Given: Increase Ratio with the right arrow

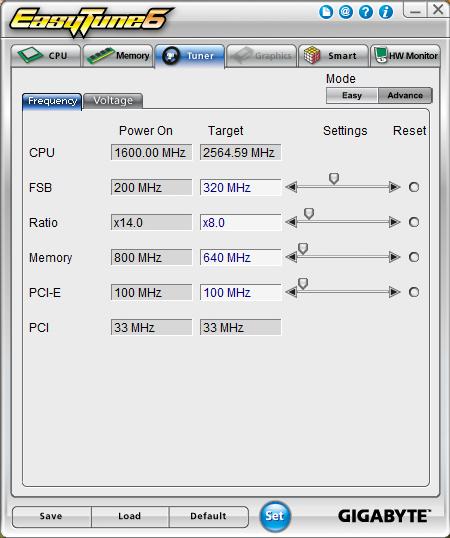Looking at the screenshot, I should coord(395,222).
